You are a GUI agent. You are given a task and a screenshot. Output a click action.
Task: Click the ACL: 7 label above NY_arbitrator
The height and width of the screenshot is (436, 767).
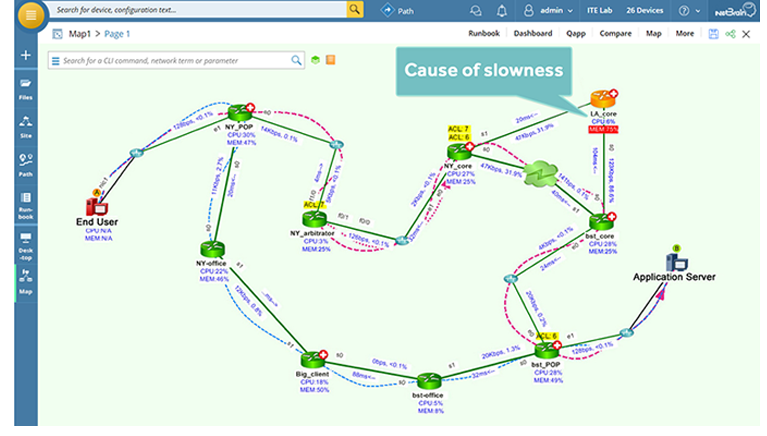pos(314,205)
